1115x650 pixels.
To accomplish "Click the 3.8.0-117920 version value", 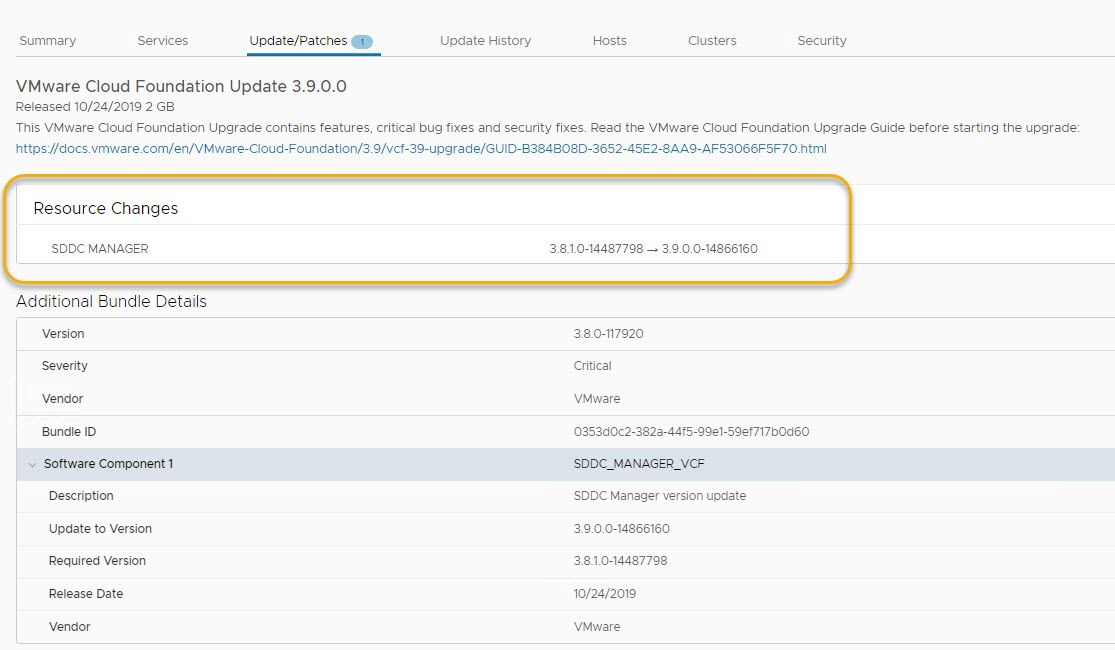I will click(x=608, y=334).
